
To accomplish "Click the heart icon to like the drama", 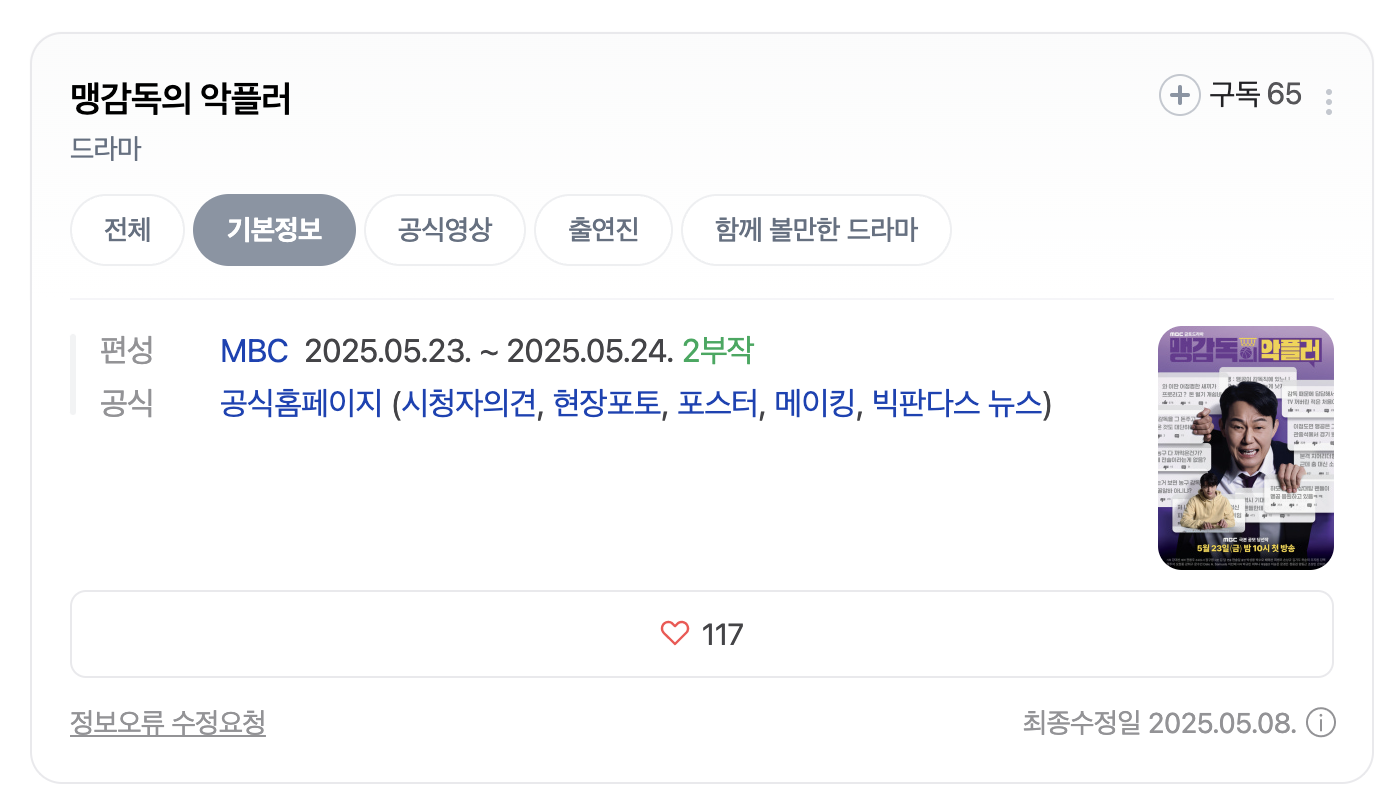I will (674, 632).
